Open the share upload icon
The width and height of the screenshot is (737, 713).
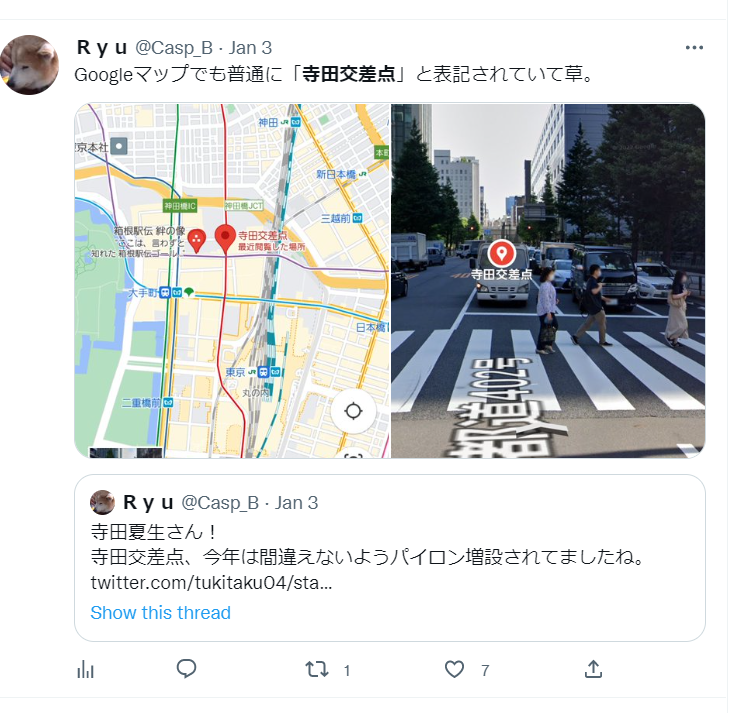pyautogui.click(x=593, y=669)
